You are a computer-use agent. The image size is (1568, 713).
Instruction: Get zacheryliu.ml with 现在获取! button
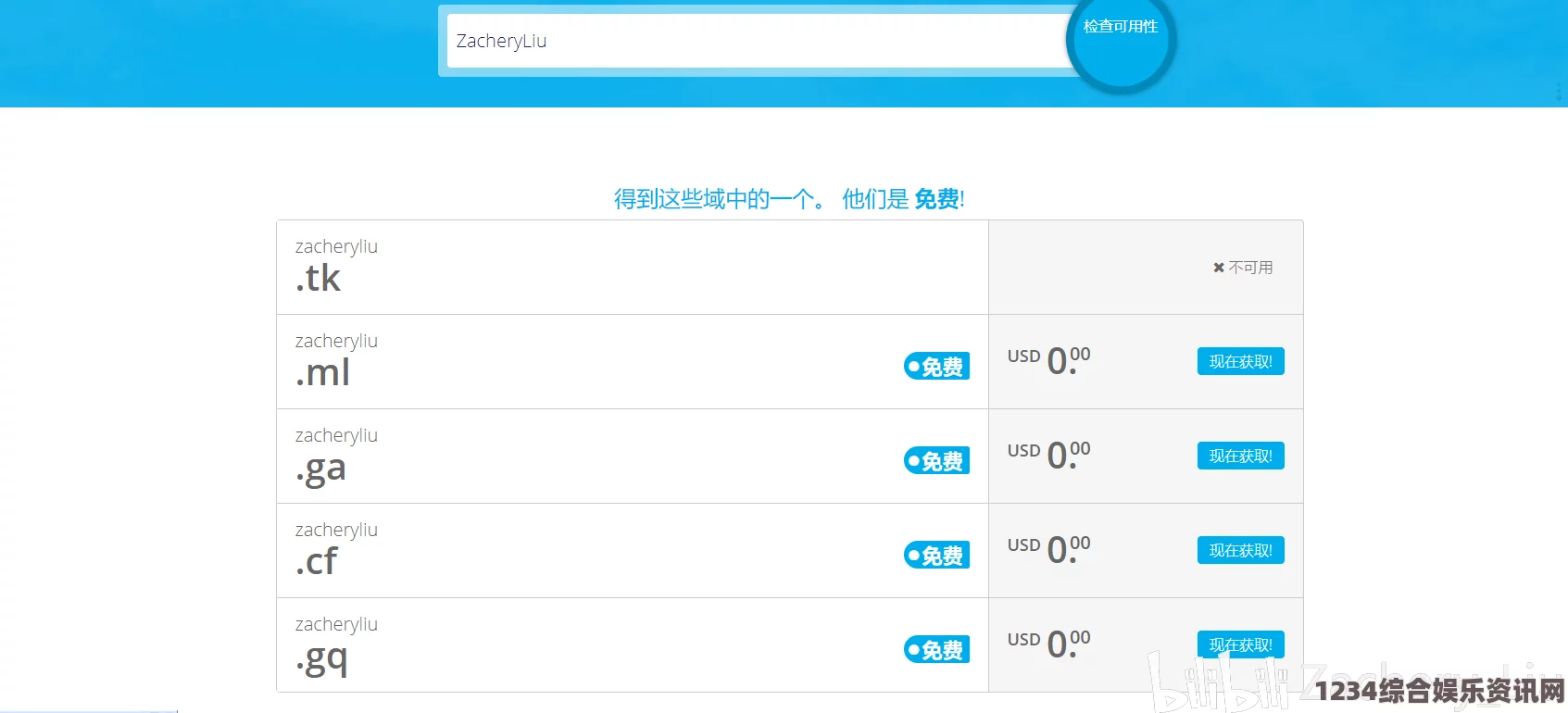click(1240, 361)
